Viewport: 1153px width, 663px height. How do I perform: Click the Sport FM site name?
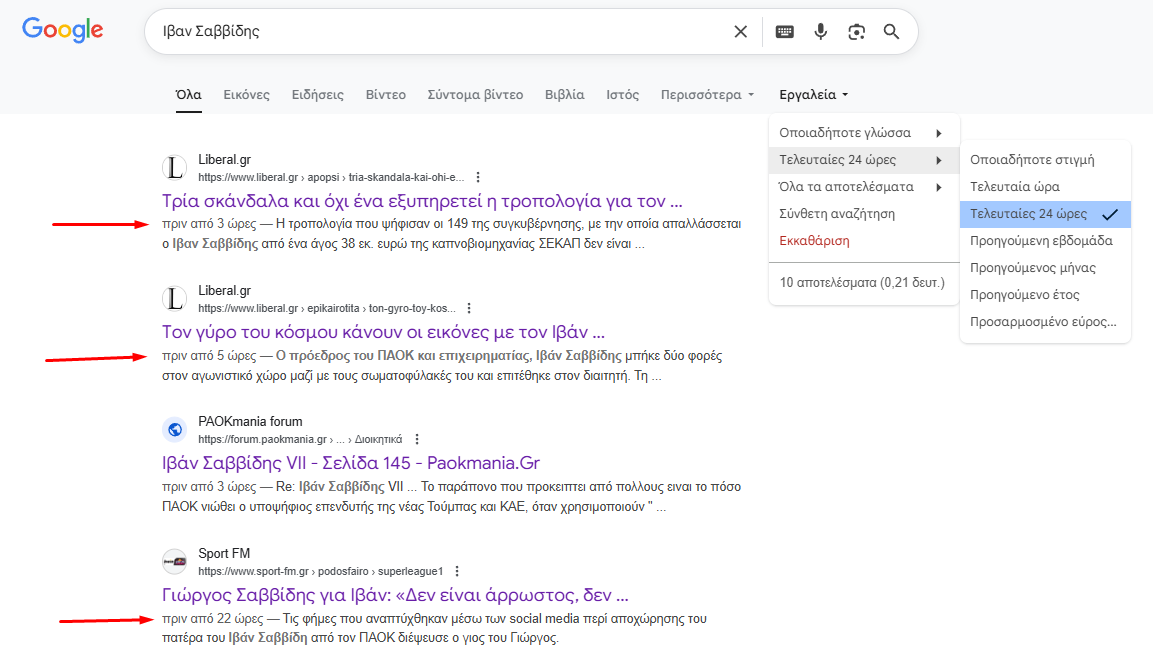[224, 553]
